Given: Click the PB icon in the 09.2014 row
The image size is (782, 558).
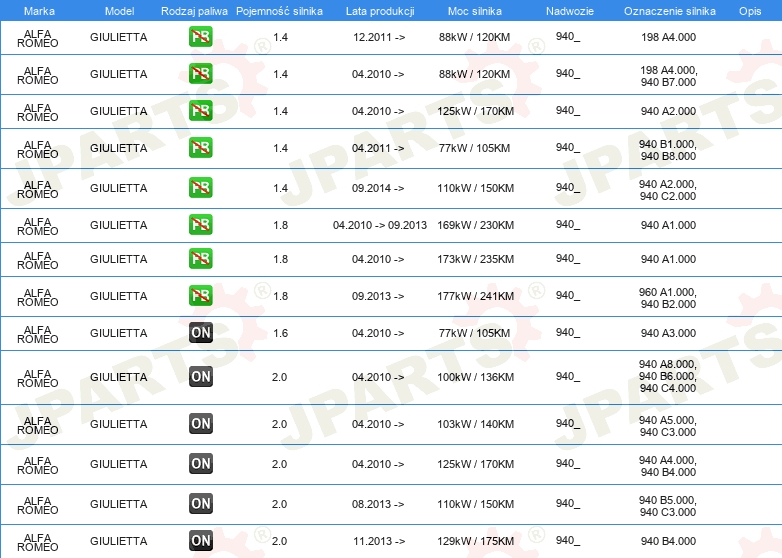Looking at the screenshot, I should (201, 188).
